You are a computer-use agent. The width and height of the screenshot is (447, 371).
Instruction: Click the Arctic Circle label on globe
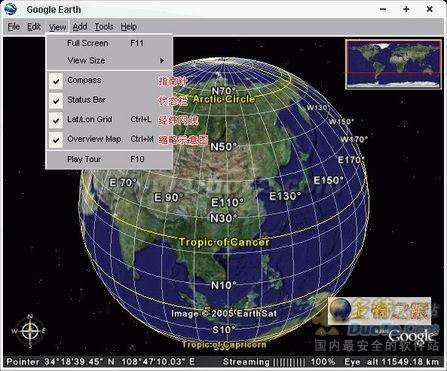pos(224,99)
